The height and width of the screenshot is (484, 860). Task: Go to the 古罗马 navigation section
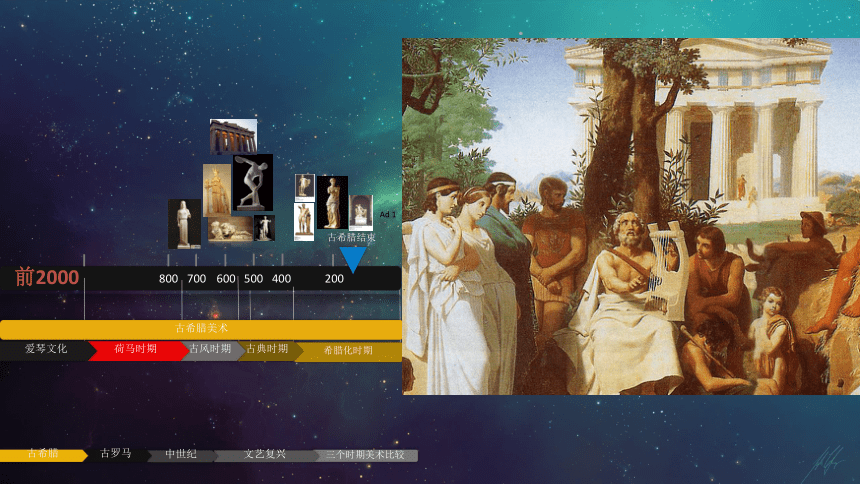tap(117, 455)
